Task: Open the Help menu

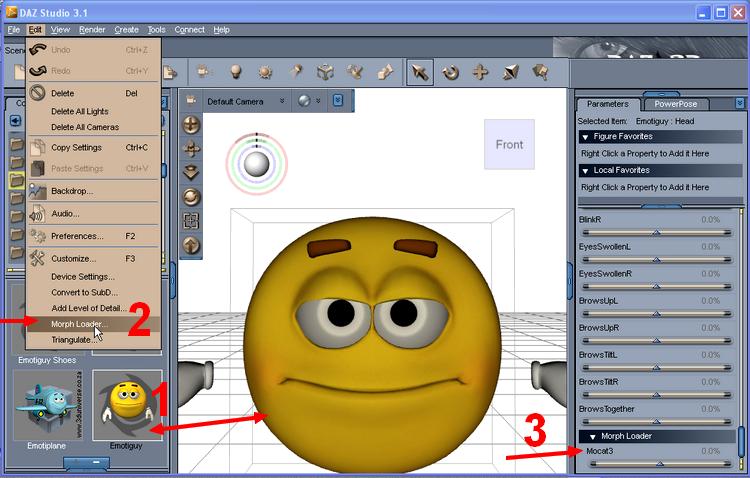Action: 221,30
